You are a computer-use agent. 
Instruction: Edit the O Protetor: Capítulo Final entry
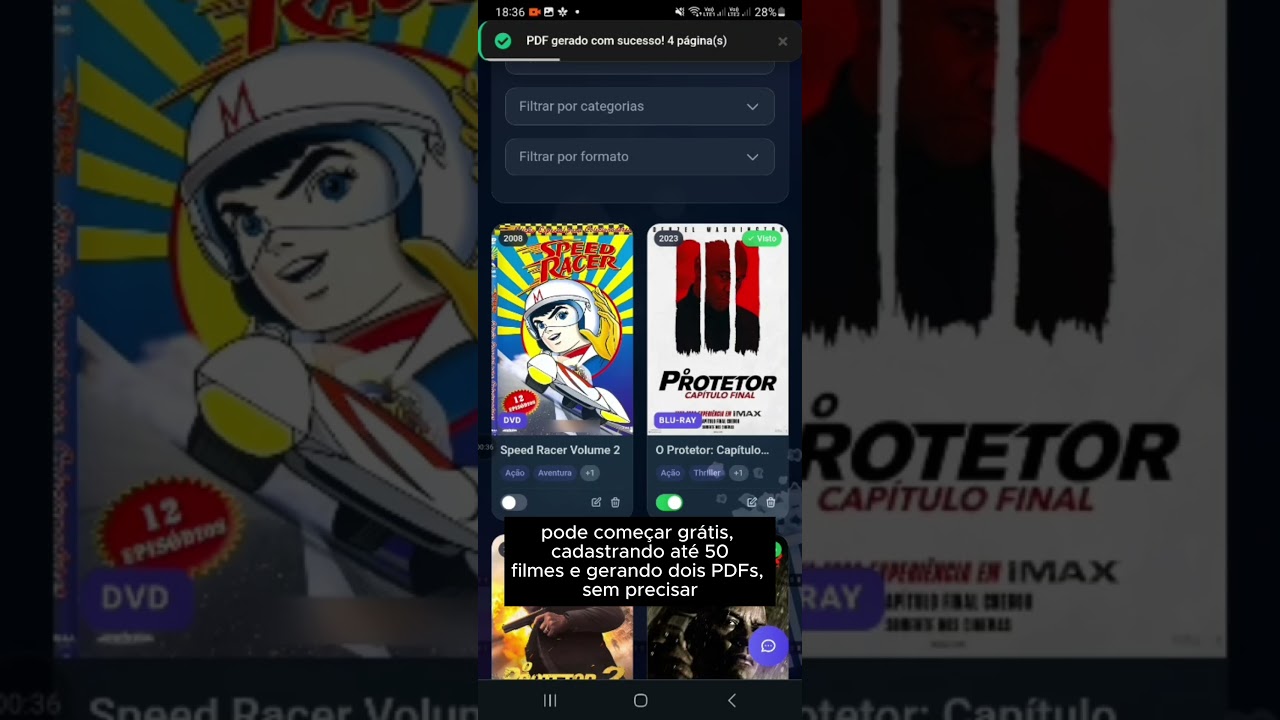click(x=752, y=502)
